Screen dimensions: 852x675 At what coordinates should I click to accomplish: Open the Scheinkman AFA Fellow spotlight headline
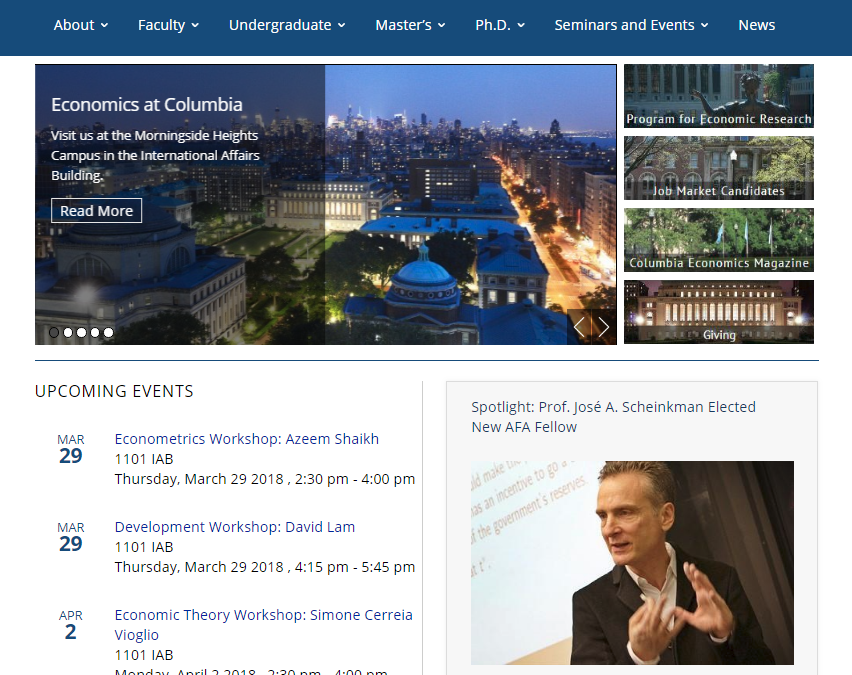(613, 417)
